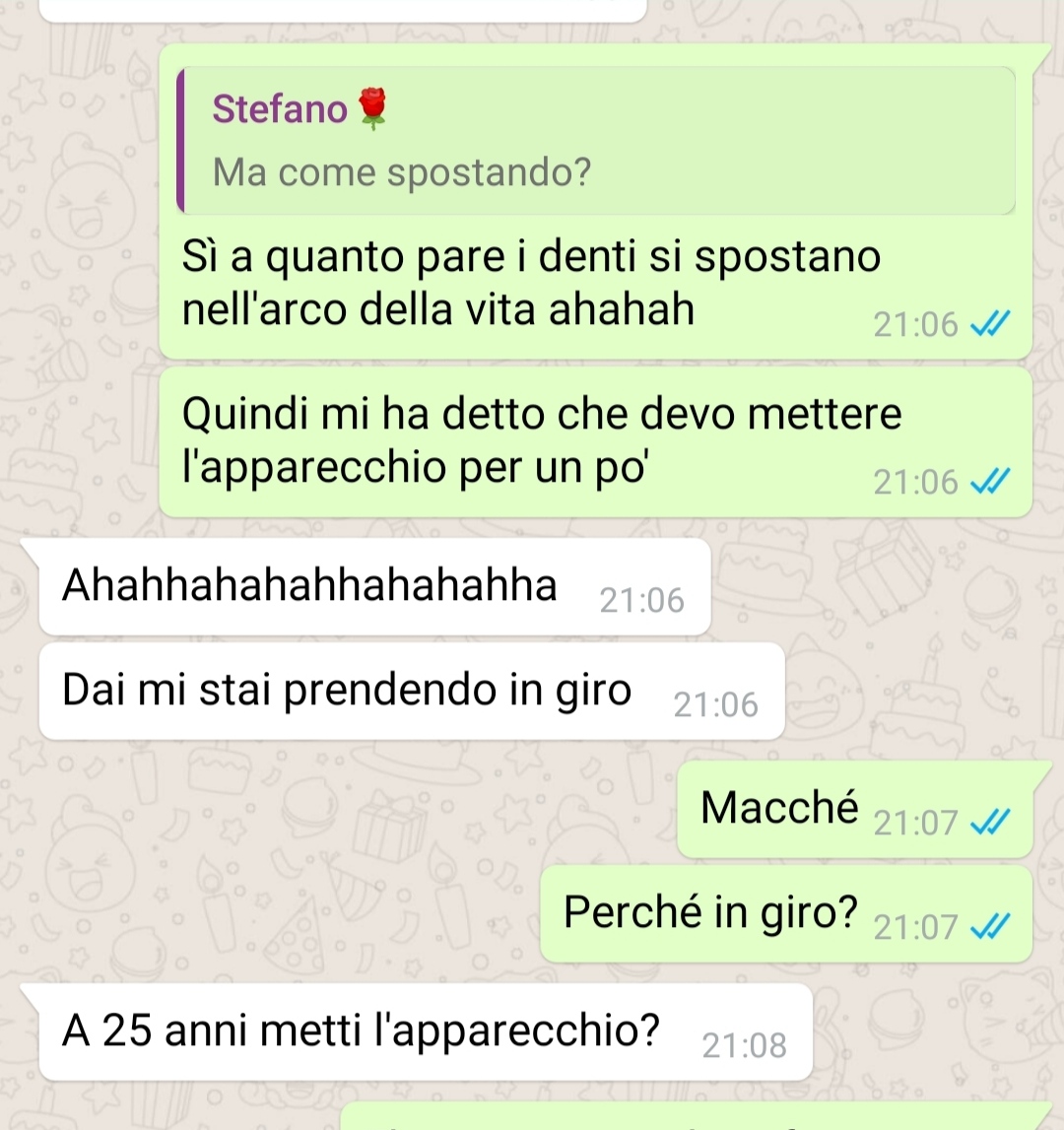Image resolution: width=1064 pixels, height=1130 pixels.
Task: Tap read receipt ticks on 'nell'arco della vita' message
Action: tap(990, 324)
